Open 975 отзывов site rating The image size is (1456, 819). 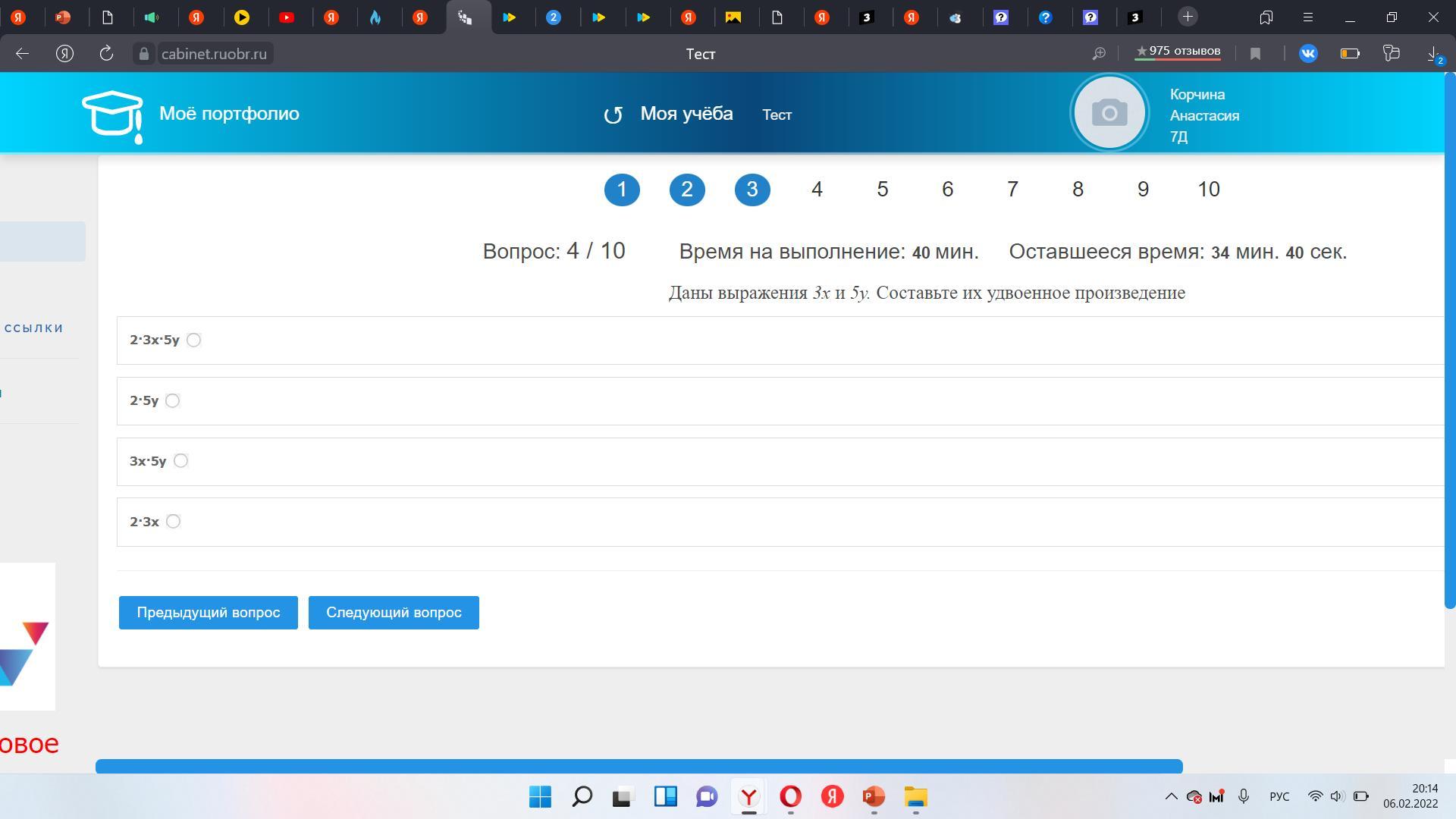pyautogui.click(x=1178, y=52)
